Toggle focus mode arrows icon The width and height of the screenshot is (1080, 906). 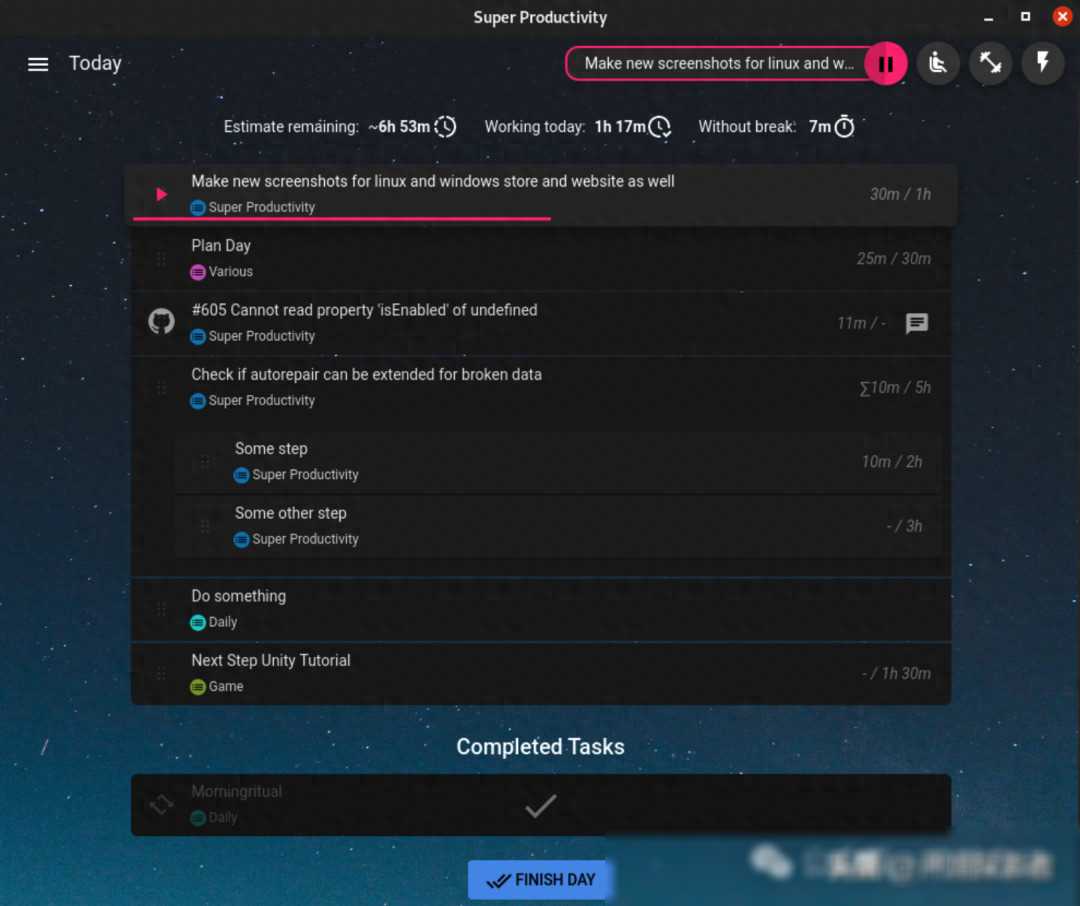tap(990, 63)
